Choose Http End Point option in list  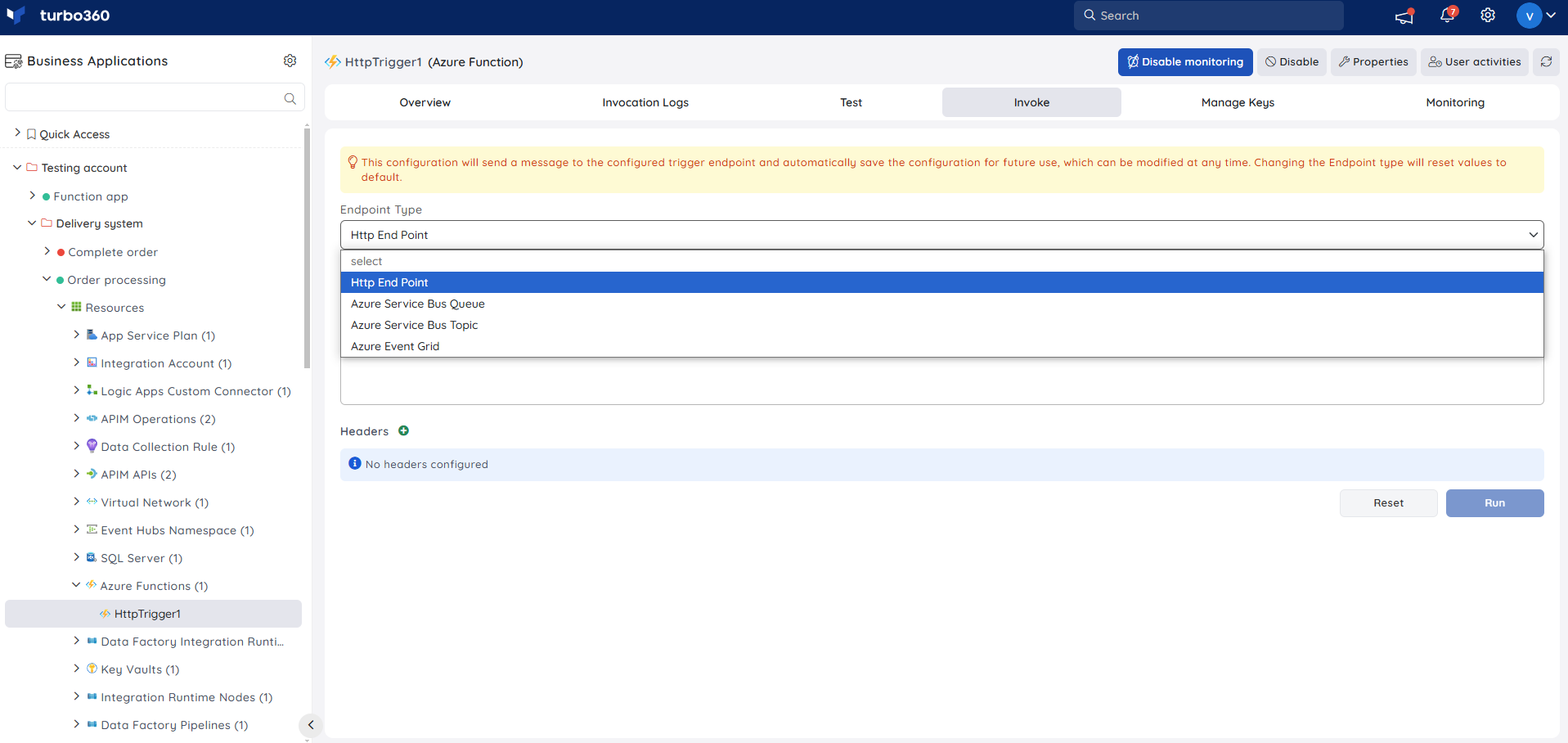(941, 282)
